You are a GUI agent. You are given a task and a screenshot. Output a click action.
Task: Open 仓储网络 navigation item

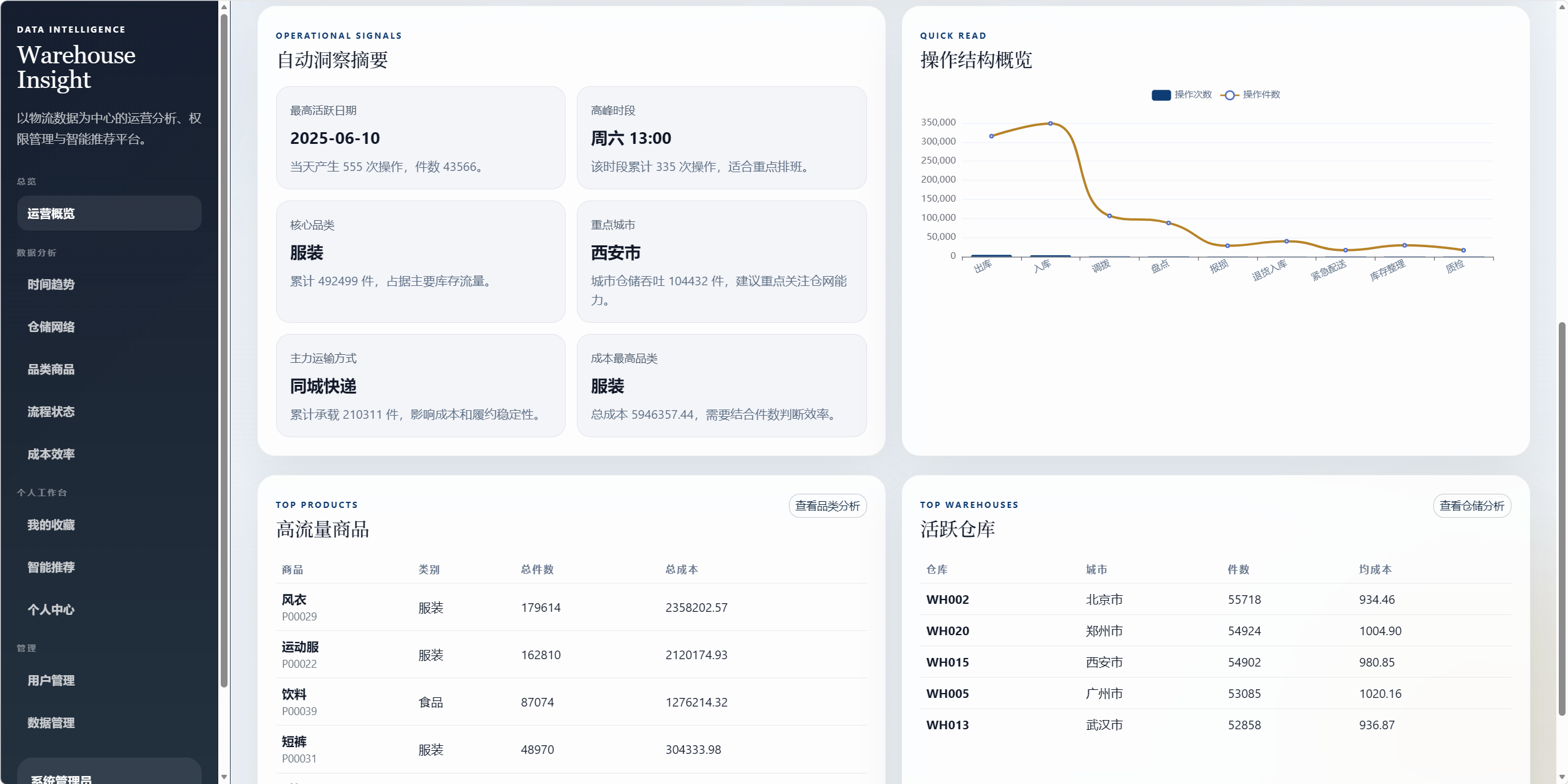point(51,327)
